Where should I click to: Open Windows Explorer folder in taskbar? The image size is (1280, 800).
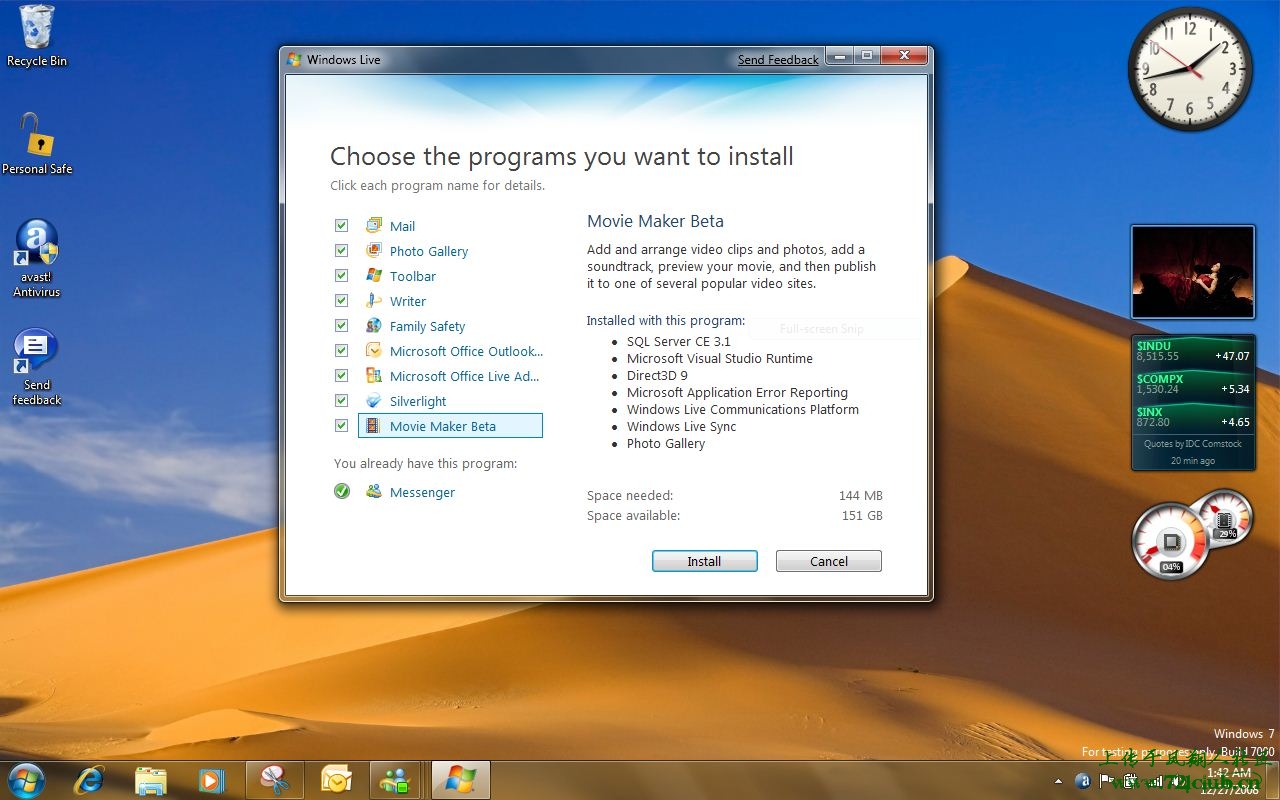[x=150, y=779]
